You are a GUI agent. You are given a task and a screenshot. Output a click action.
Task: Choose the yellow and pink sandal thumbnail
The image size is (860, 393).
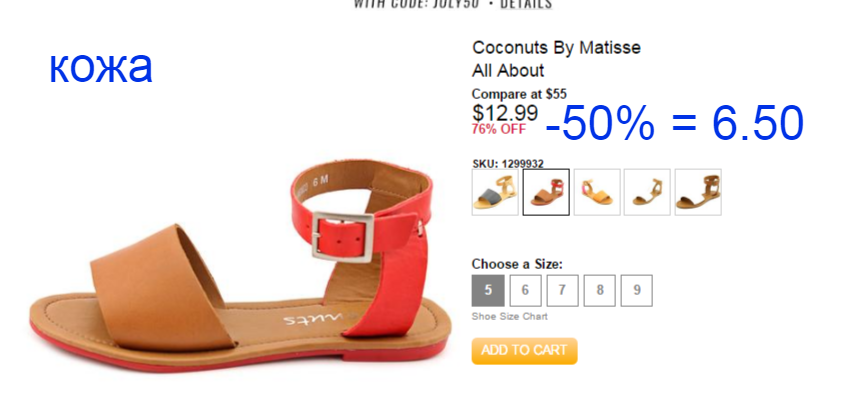[597, 192]
